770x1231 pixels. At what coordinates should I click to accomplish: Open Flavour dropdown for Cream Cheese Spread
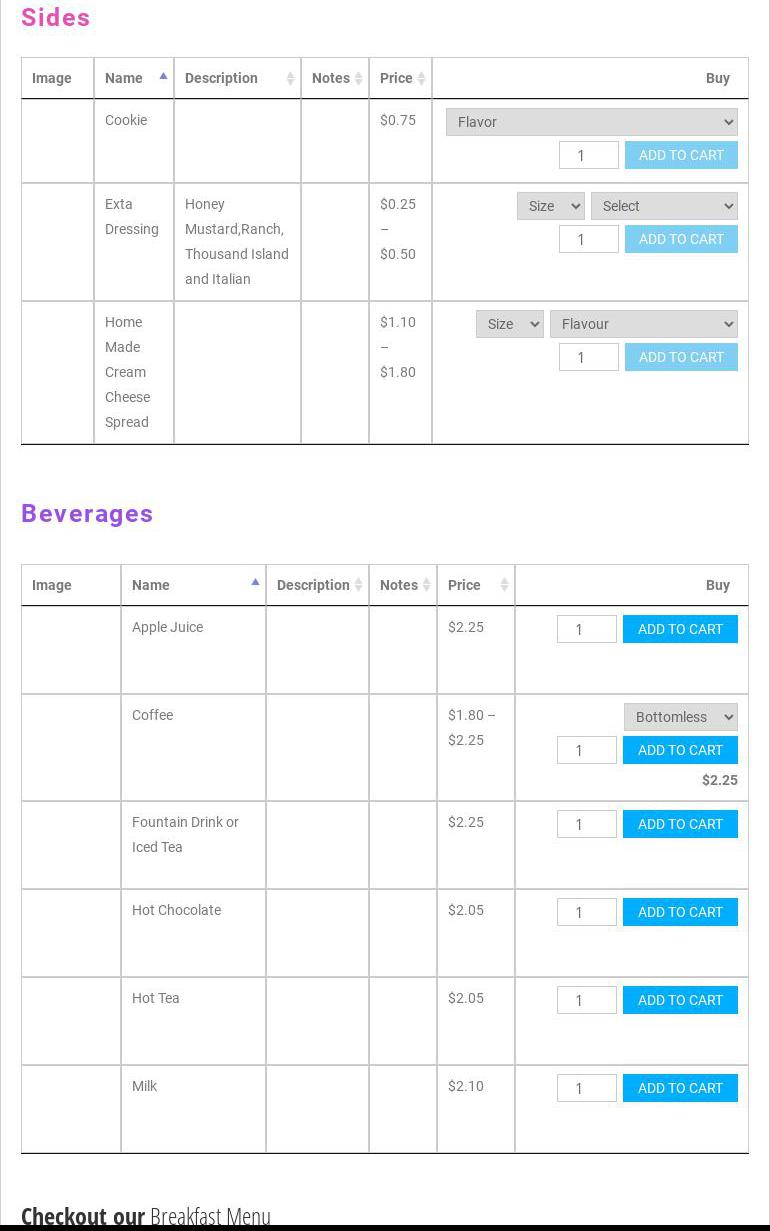tap(643, 324)
